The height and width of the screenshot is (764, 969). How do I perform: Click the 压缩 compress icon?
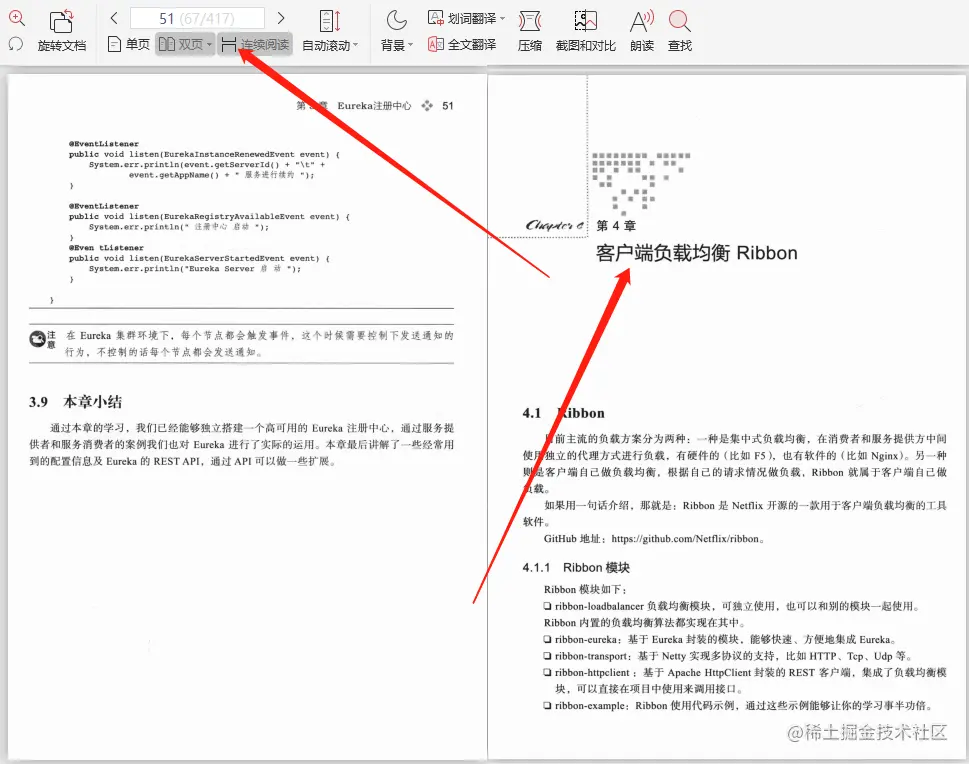[530, 21]
